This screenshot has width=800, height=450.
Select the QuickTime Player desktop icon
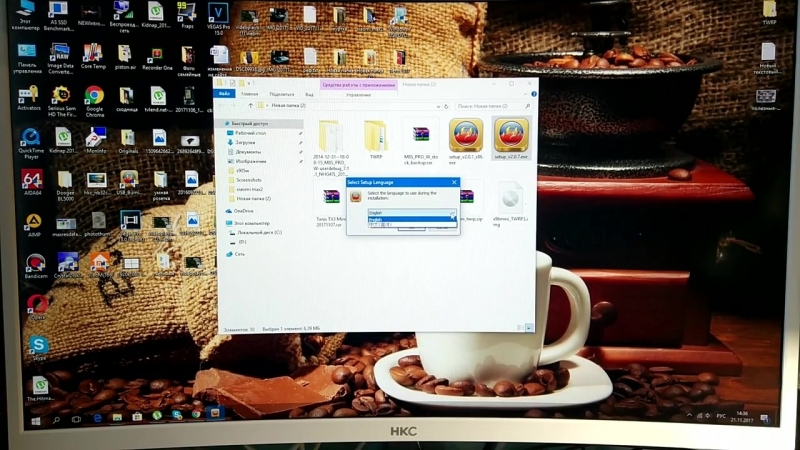pos(31,139)
